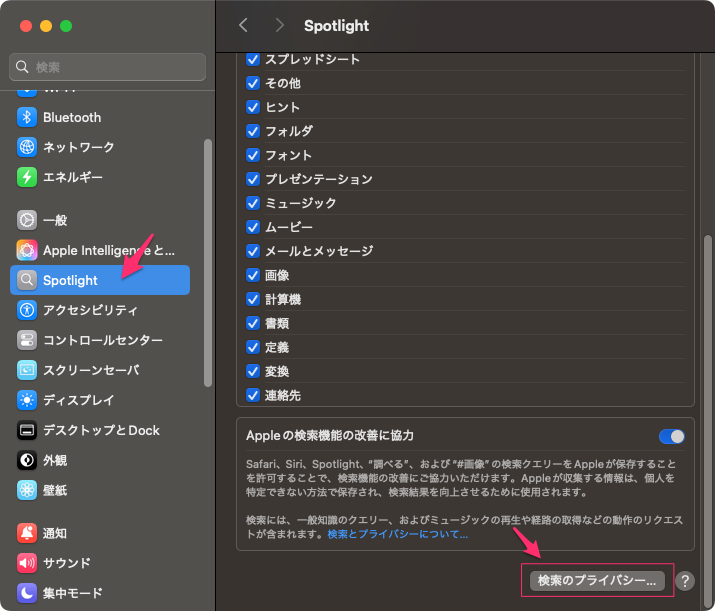This screenshot has height=611, width=715.
Task: Open Bluetooth settings icon
Action: click(27, 117)
